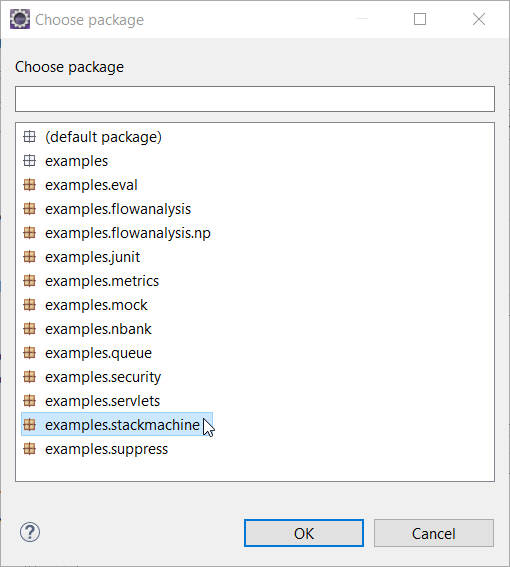Maximize the Choose package dialog
Image resolution: width=510 pixels, height=567 pixels.
tap(420, 19)
